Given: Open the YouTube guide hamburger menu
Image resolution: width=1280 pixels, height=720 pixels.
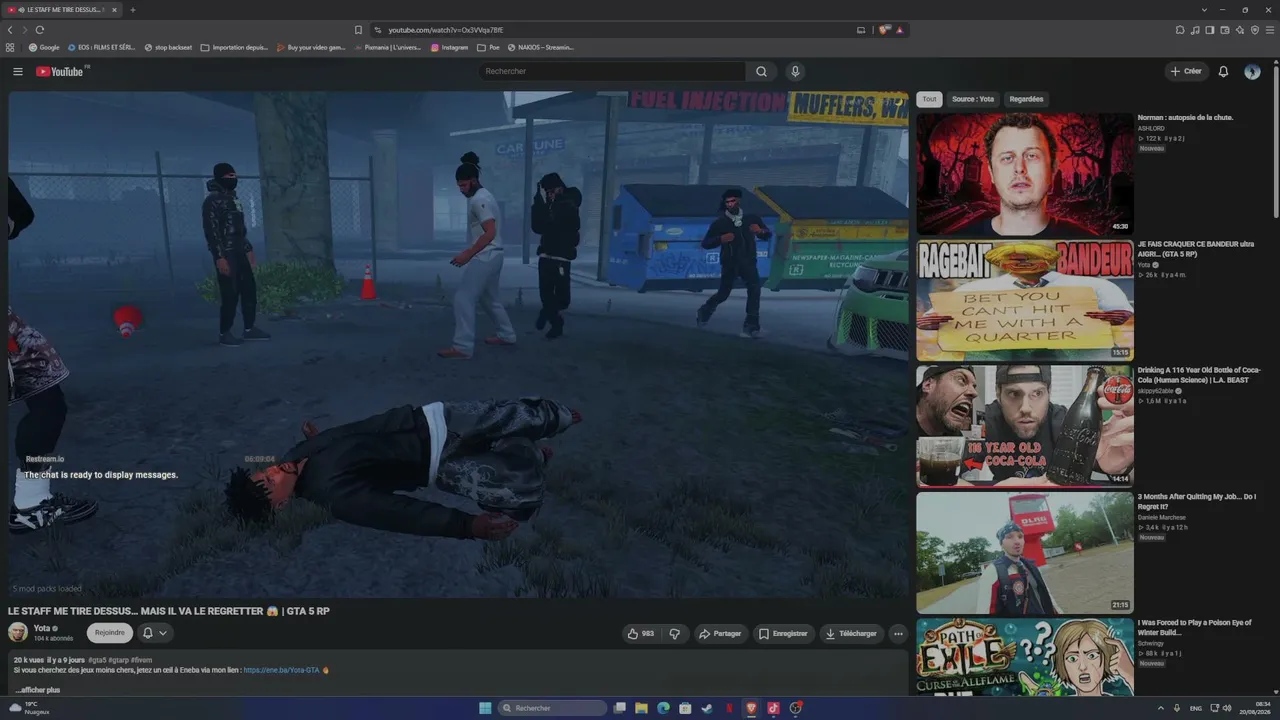Looking at the screenshot, I should point(17,72).
